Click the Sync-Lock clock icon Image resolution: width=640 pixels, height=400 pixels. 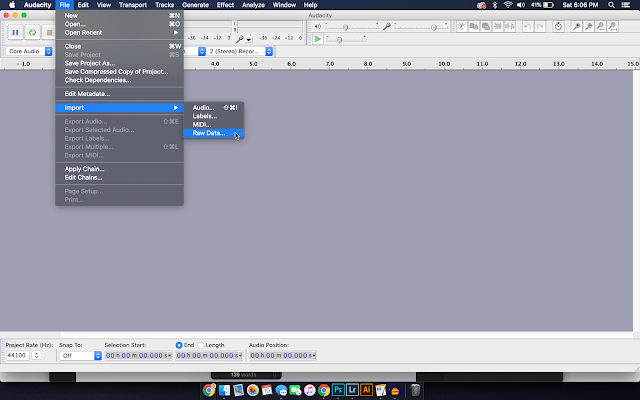tap(558, 27)
